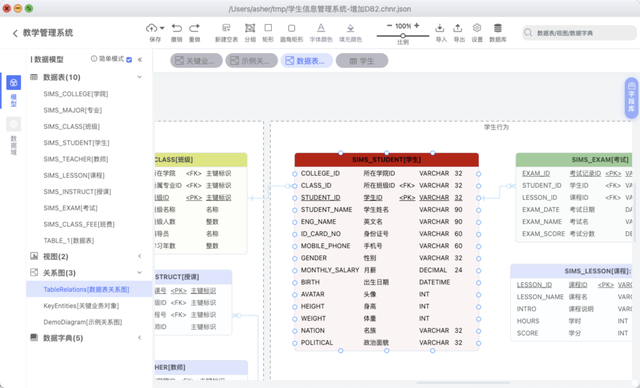The width and height of the screenshot is (640, 388).
Task: Click the 关系图 icon in tree
Action: click(34, 273)
